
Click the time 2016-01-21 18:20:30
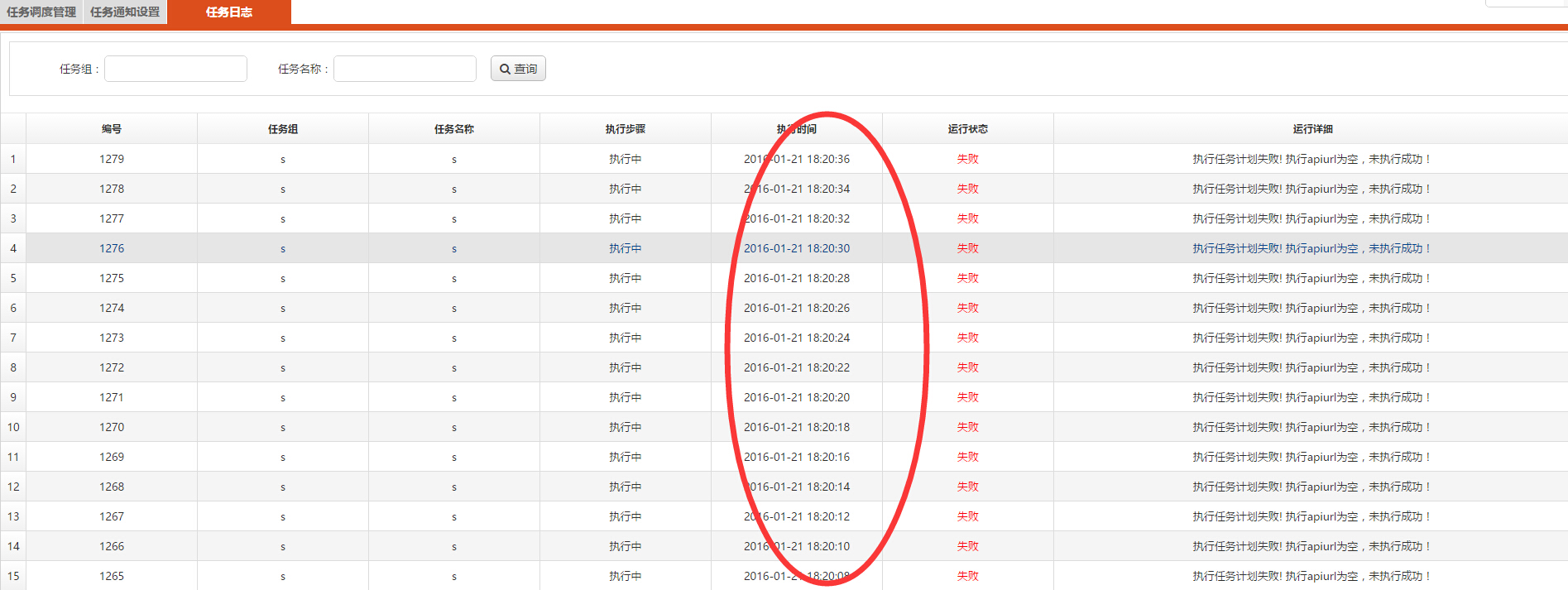(x=797, y=248)
